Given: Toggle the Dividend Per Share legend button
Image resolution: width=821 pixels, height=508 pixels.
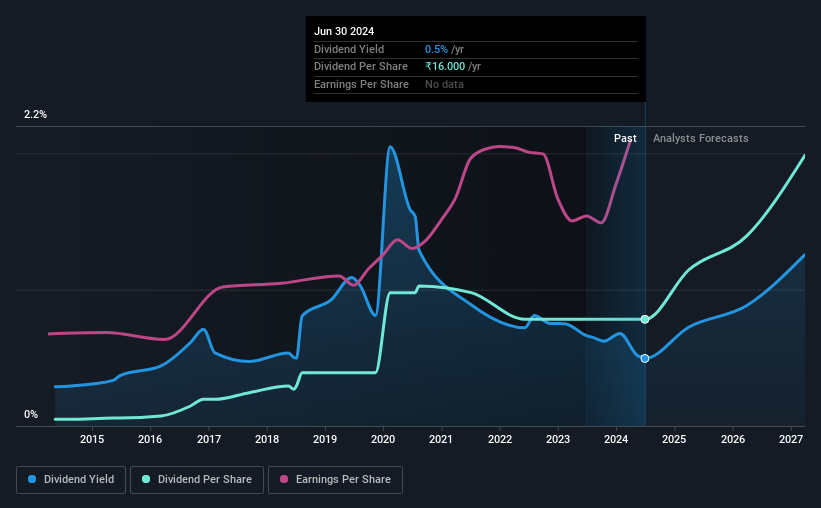Looking at the screenshot, I should (197, 480).
